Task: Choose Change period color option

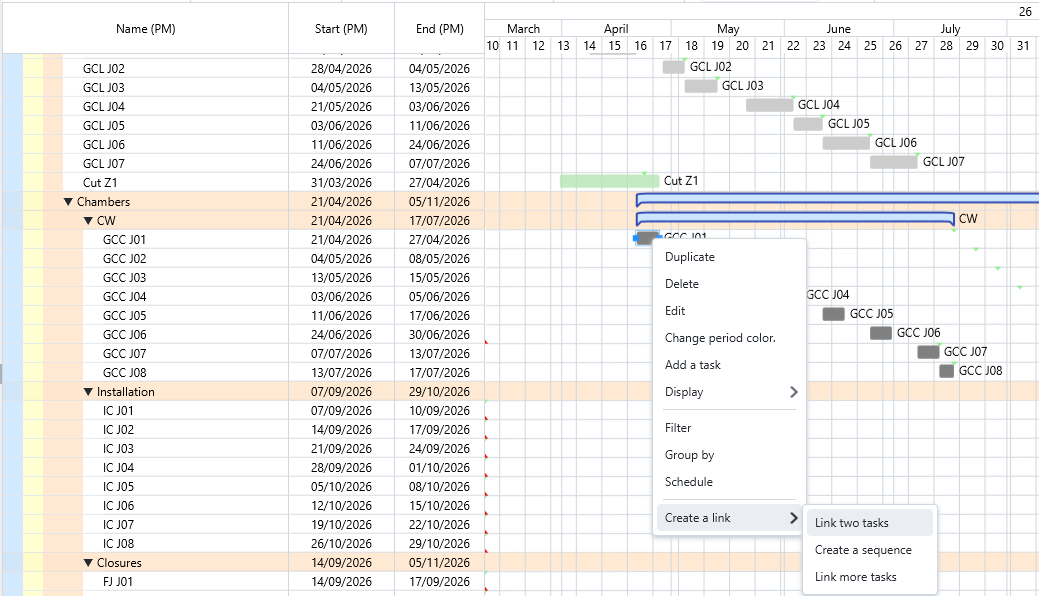Action: coord(720,338)
